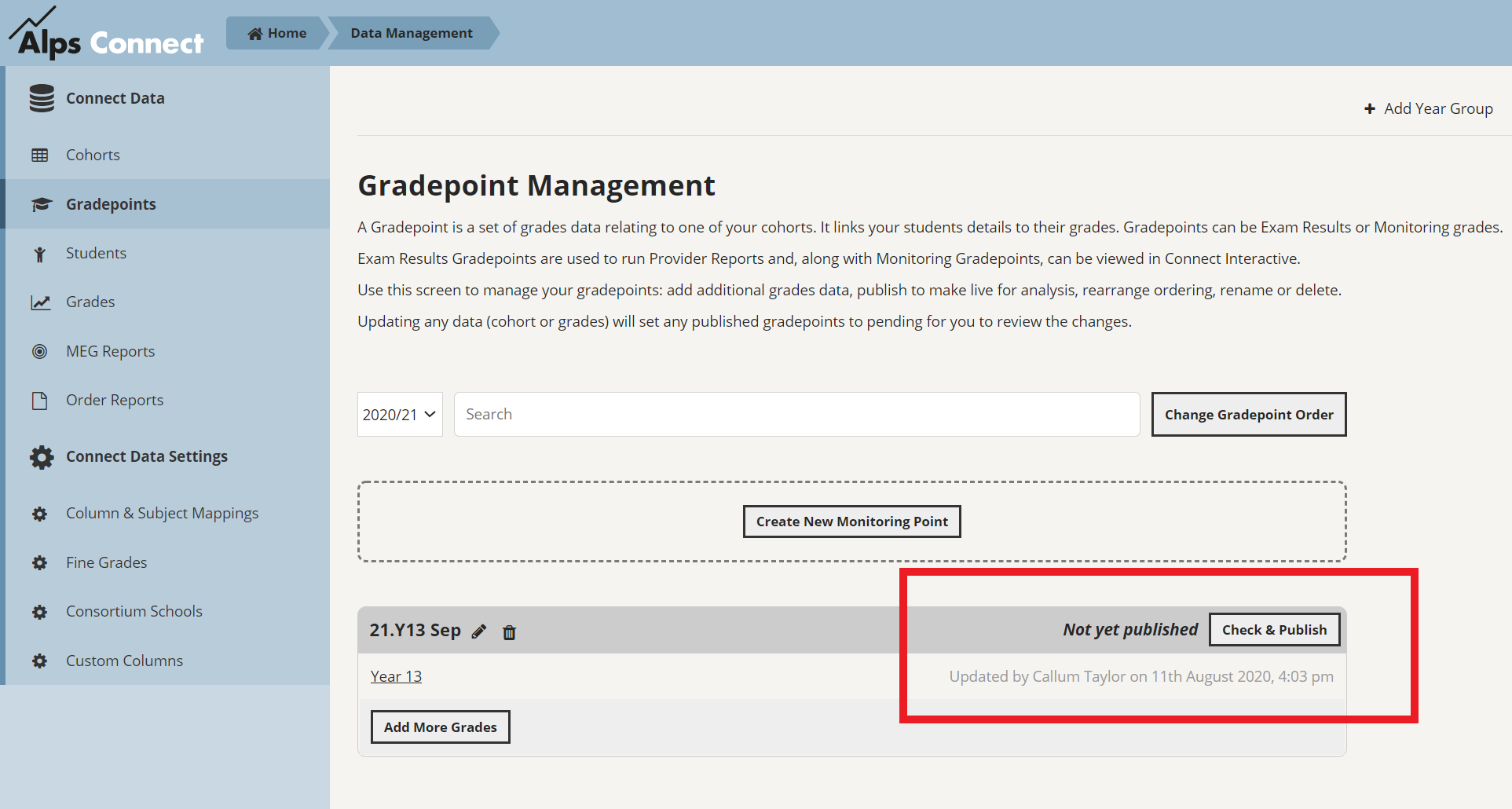Click Create New Monitoring Point button
The image size is (1512, 809).
[852, 522]
